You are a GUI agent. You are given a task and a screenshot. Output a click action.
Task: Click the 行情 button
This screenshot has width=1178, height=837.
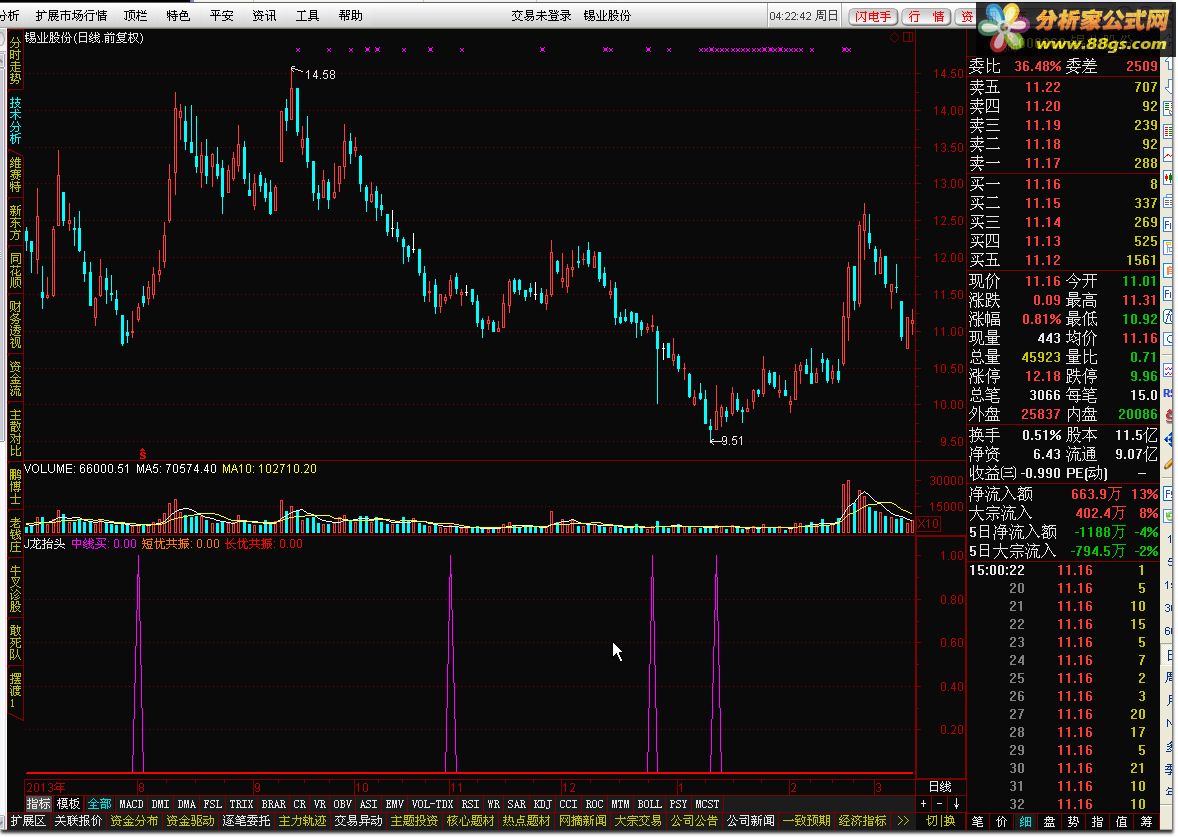926,17
